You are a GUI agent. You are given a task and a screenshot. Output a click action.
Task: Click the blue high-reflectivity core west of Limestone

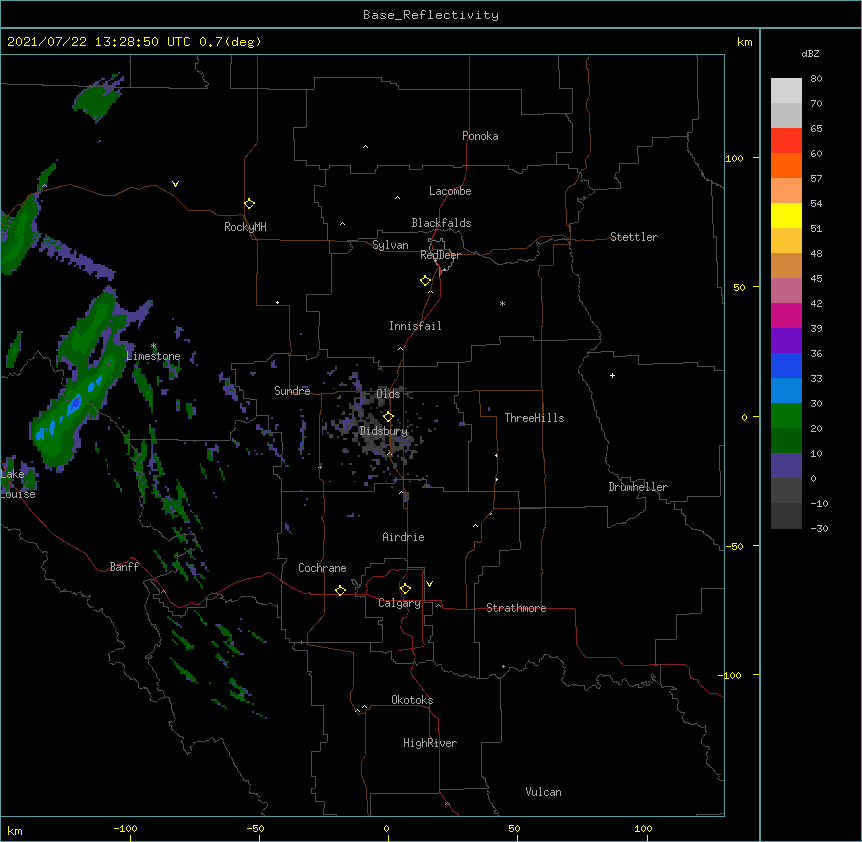[74, 406]
